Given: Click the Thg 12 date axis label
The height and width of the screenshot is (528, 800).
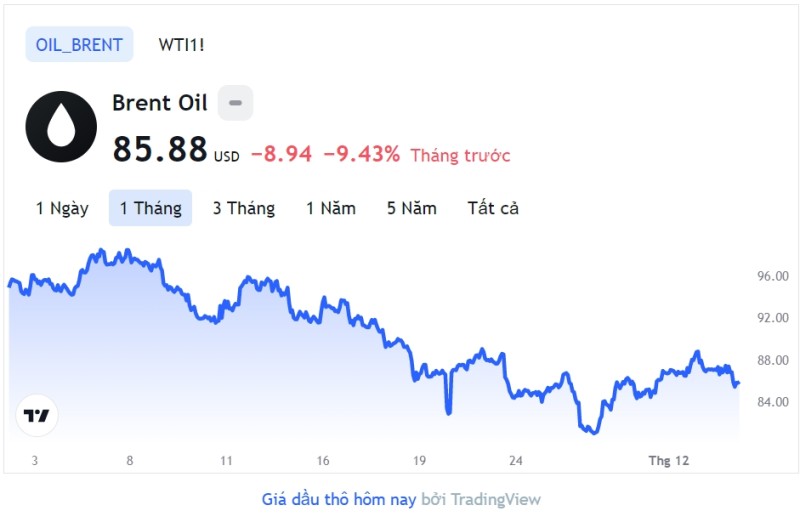Looking at the screenshot, I should 668,461.
